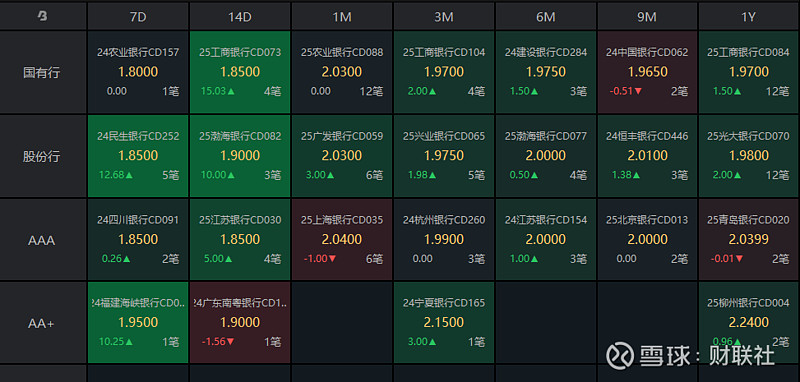This screenshot has width=800, height=382.
Task: Open the 25北京银行CD013 cell
Action: pos(647,239)
